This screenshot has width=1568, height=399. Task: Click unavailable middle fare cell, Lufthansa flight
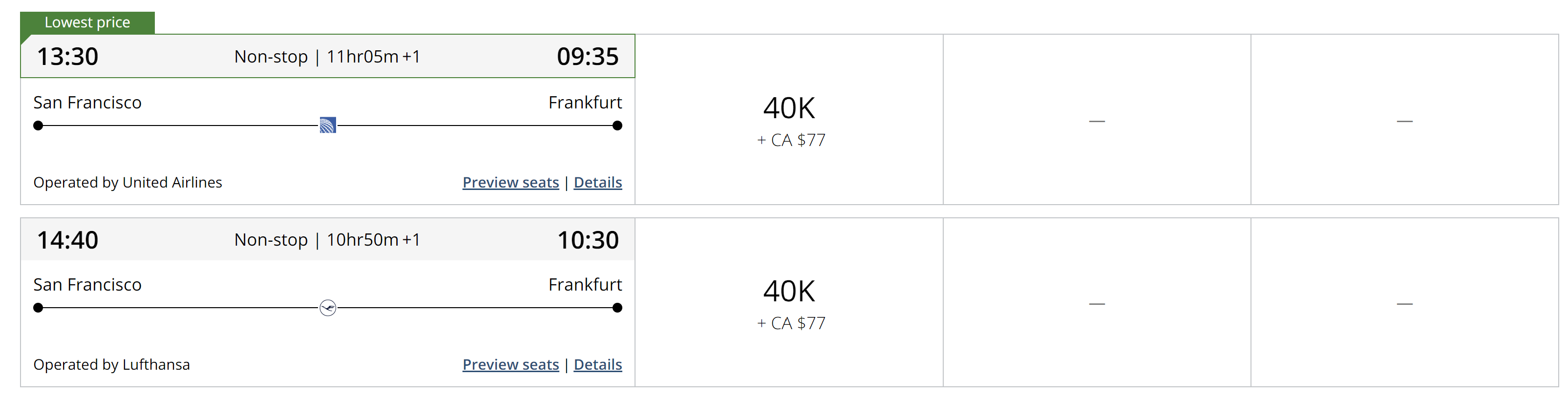point(1096,303)
